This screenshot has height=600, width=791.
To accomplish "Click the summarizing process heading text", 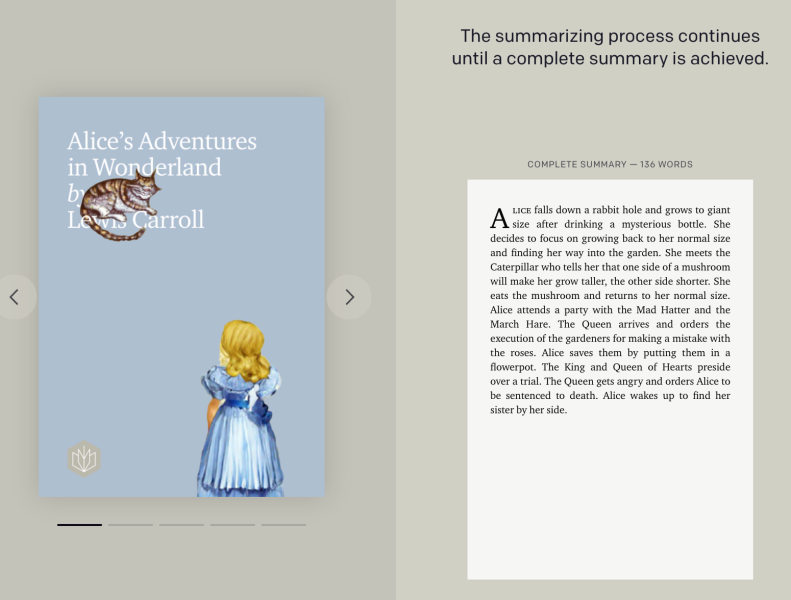I will [609, 47].
